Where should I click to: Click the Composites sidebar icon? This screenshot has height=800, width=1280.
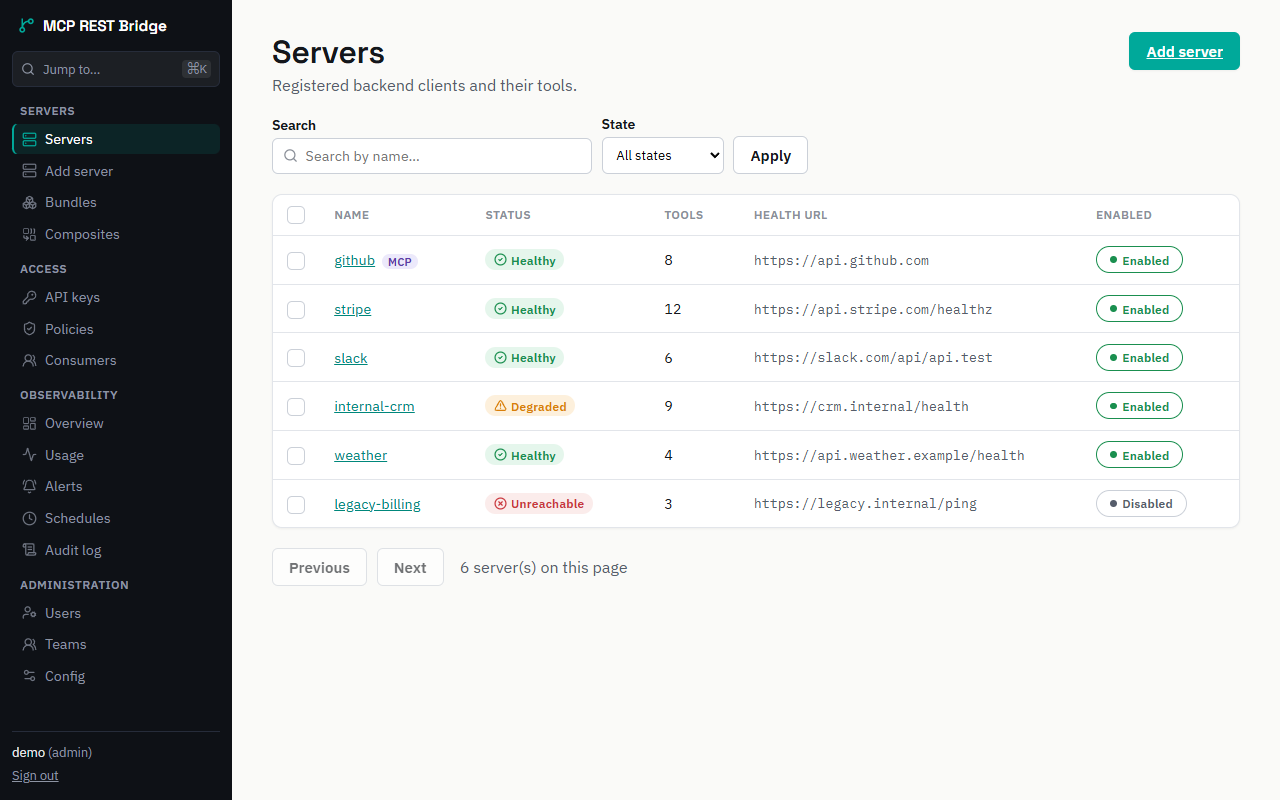pos(29,234)
